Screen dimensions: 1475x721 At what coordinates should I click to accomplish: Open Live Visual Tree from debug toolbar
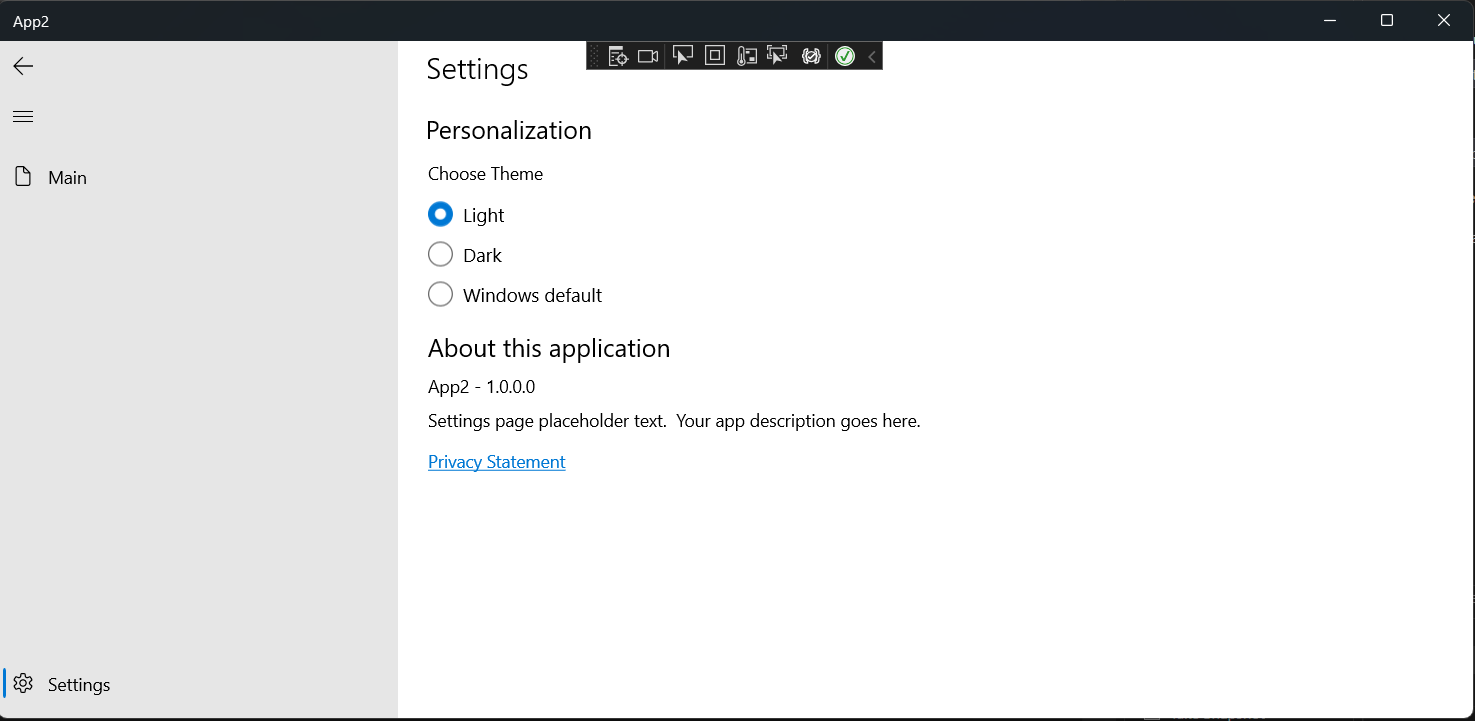618,57
